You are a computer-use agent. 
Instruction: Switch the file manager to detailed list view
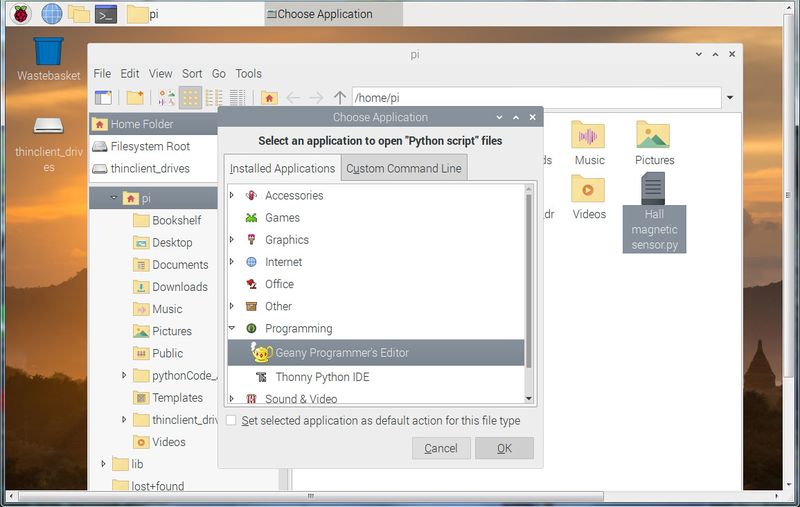click(237, 97)
